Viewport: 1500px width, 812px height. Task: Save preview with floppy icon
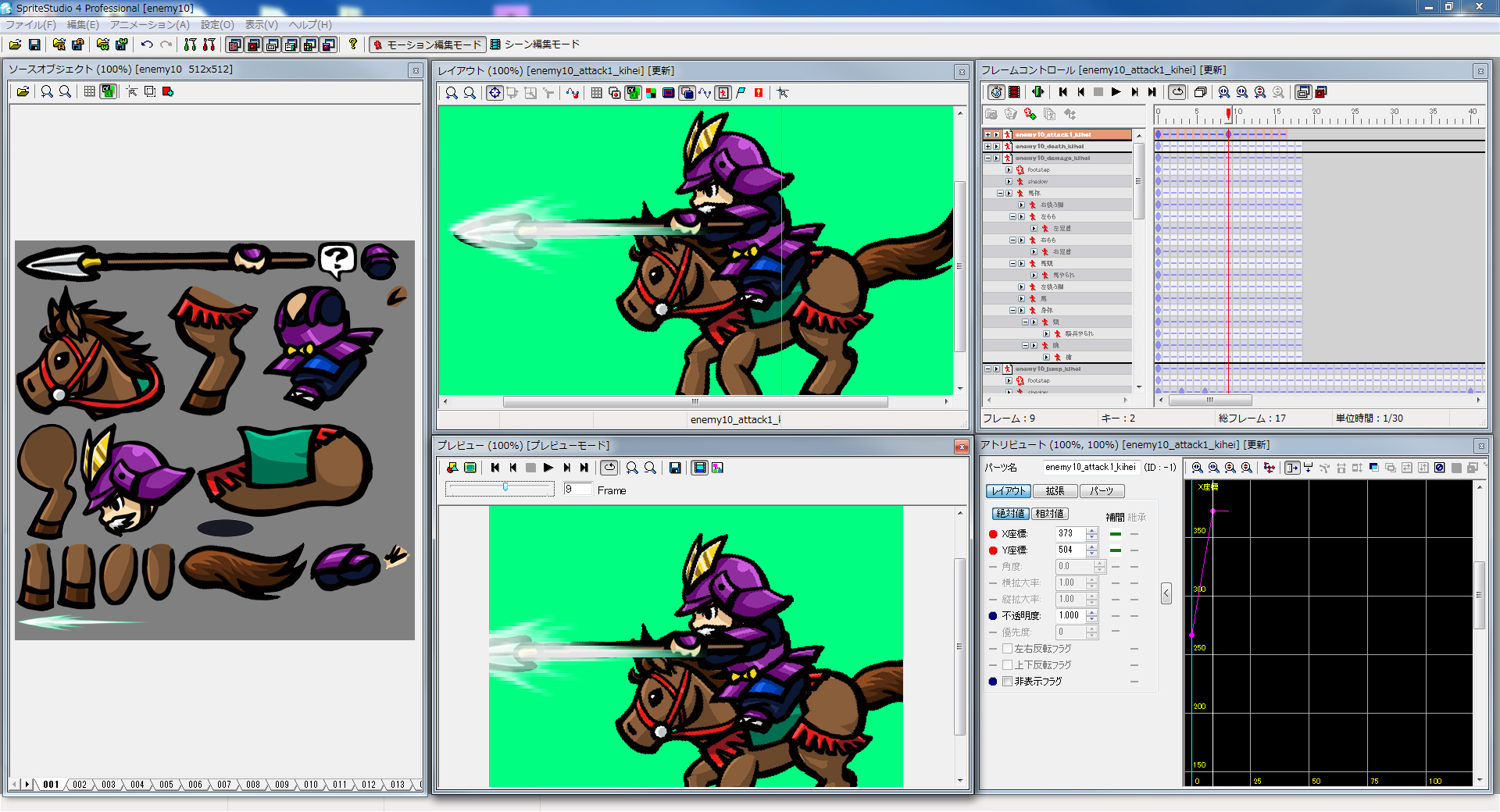point(675,468)
